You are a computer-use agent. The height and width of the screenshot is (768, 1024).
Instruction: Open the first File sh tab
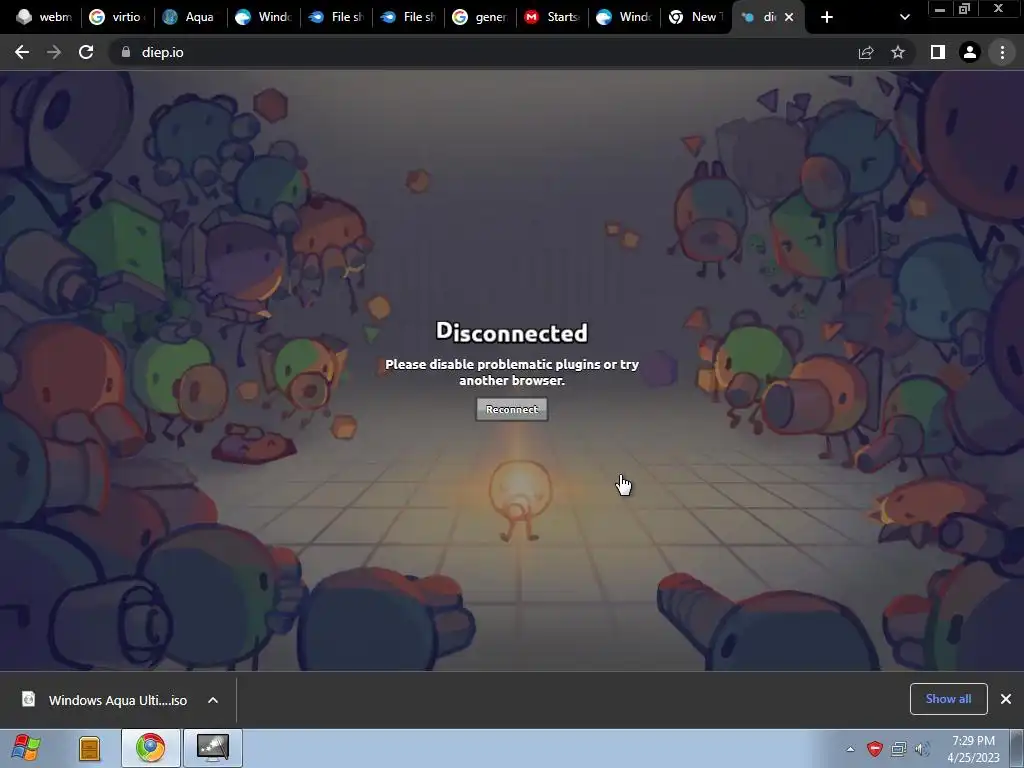(336, 17)
